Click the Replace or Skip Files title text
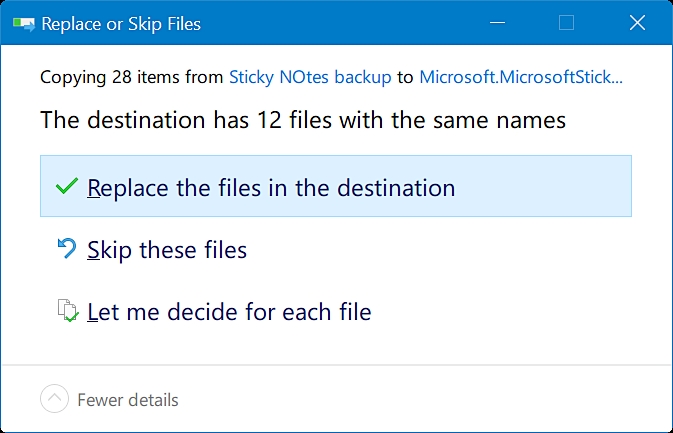Screen dimensions: 673x433 point(121,23)
